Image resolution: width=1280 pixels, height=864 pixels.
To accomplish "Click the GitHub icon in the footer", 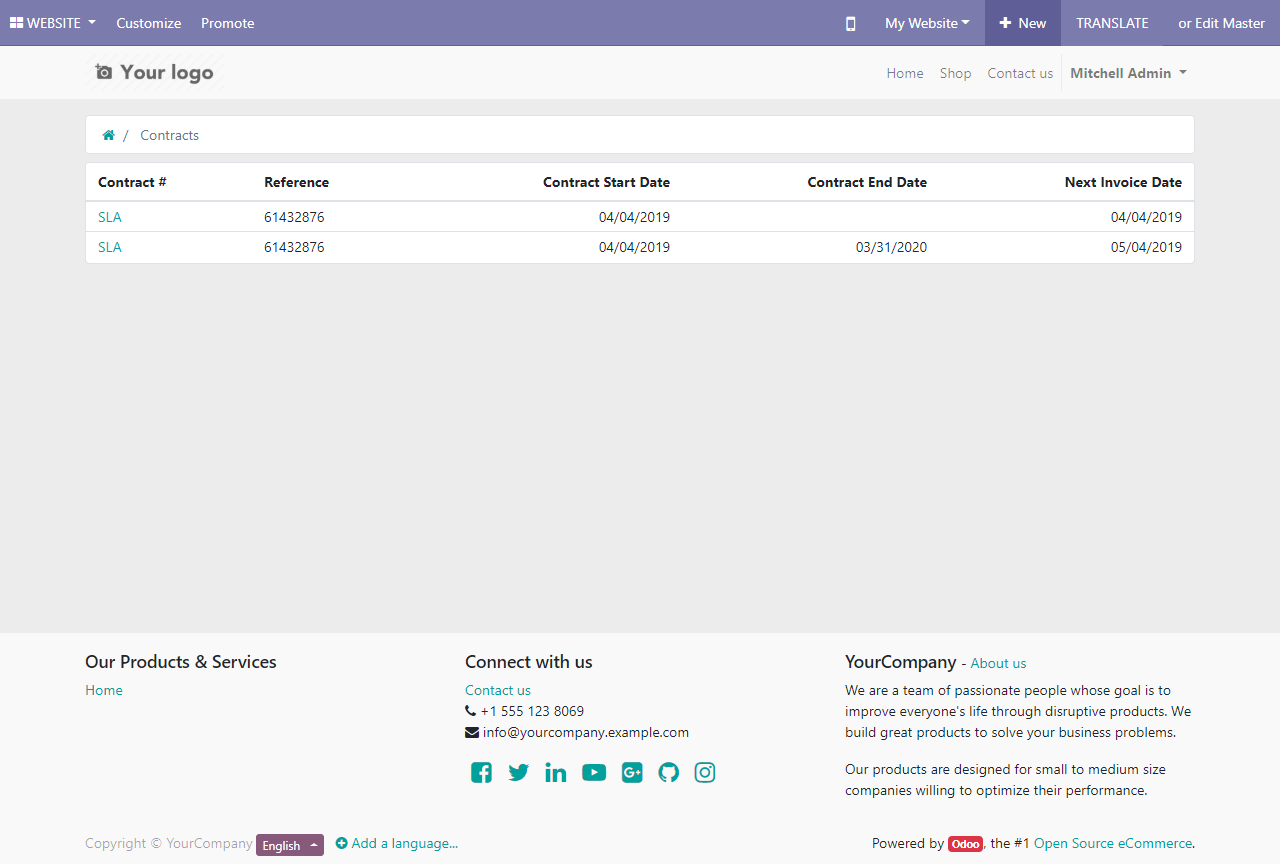I will click(668, 772).
